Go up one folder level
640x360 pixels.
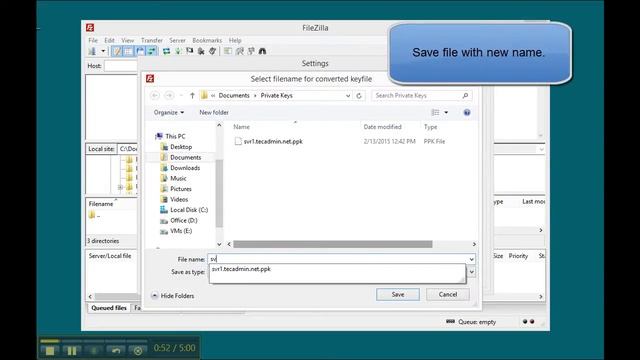pos(192,96)
